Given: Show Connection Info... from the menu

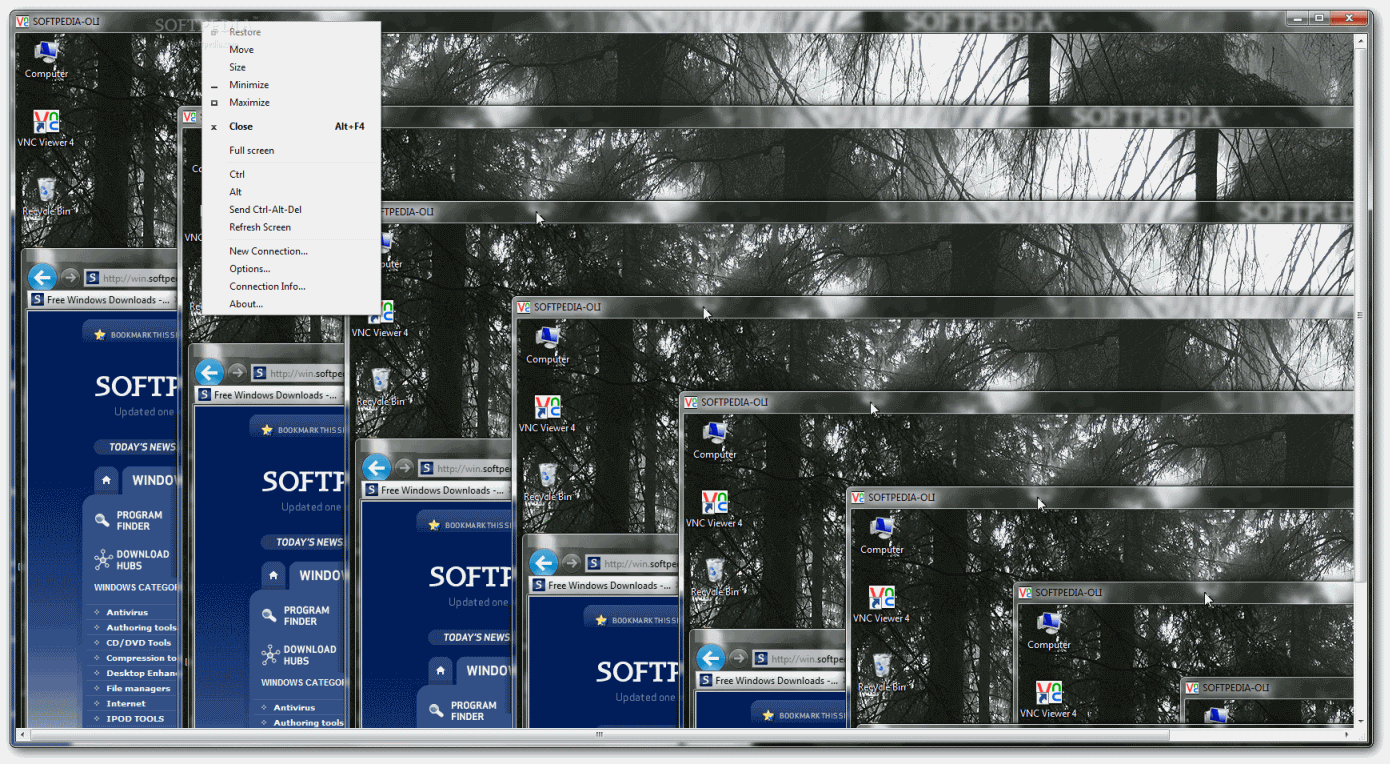Looking at the screenshot, I should click(x=291, y=286).
